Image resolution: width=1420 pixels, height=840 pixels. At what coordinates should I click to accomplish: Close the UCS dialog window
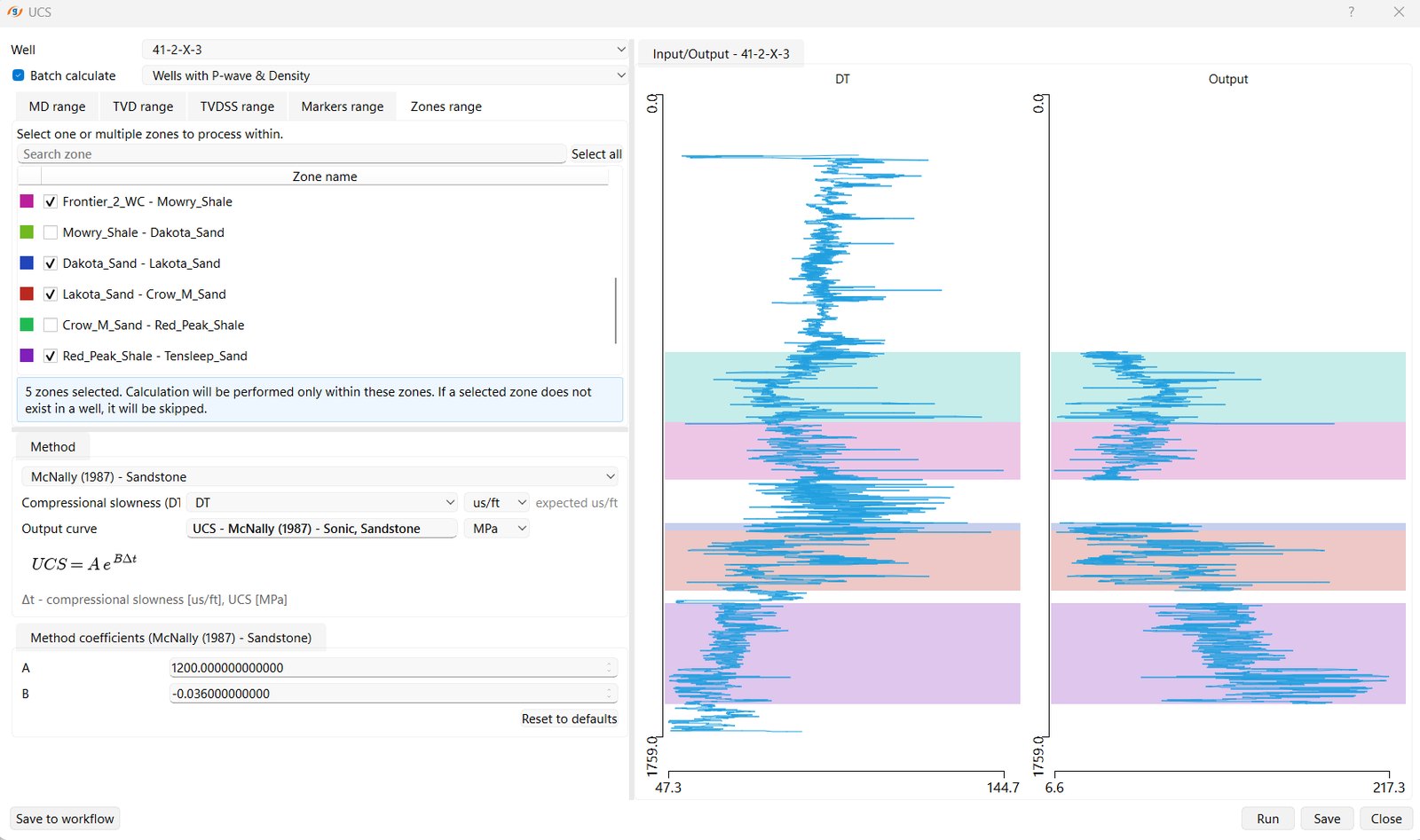tap(1399, 12)
